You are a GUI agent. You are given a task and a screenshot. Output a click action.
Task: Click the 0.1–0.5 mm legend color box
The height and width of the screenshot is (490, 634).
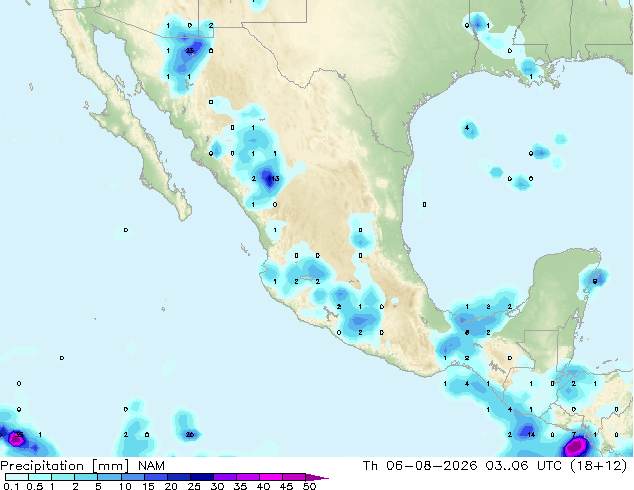(17, 477)
